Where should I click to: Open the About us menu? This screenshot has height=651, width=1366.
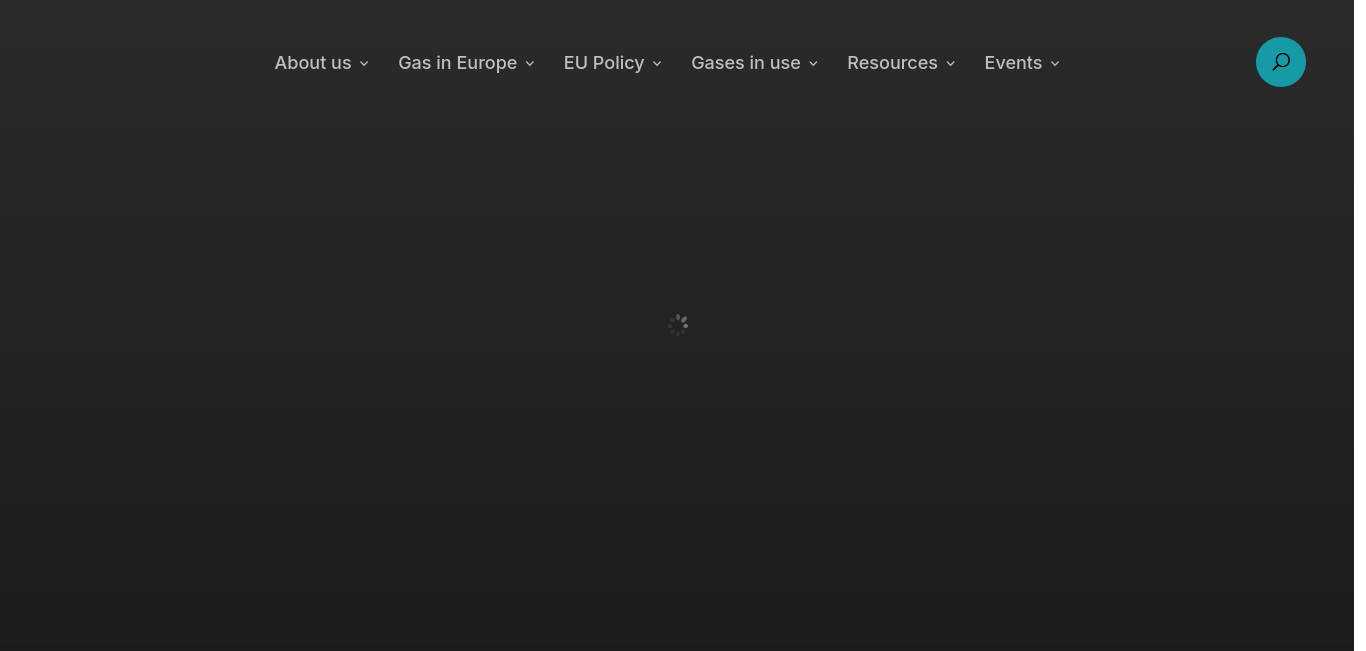[x=322, y=63]
